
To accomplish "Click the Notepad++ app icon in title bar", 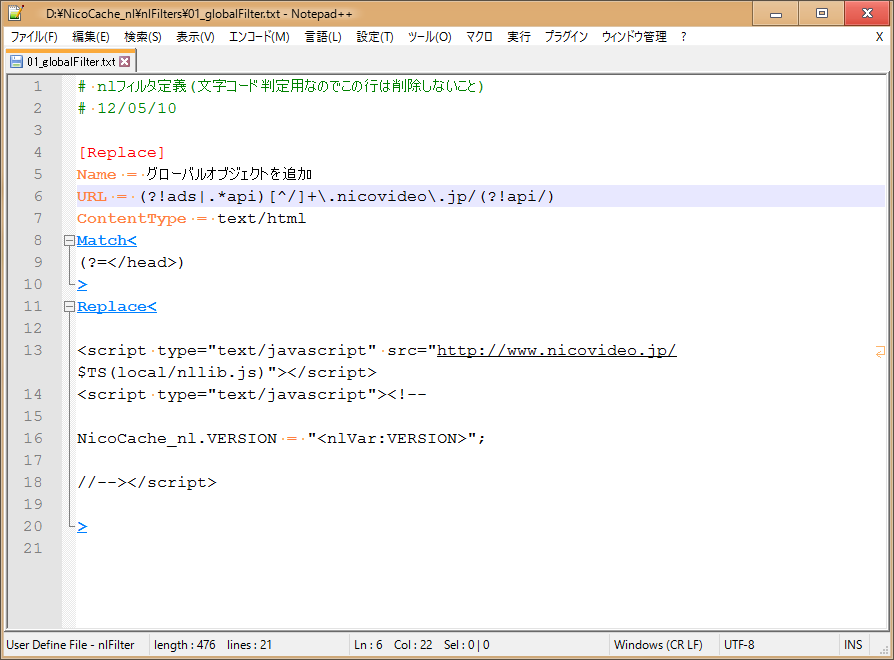I will (16, 13).
